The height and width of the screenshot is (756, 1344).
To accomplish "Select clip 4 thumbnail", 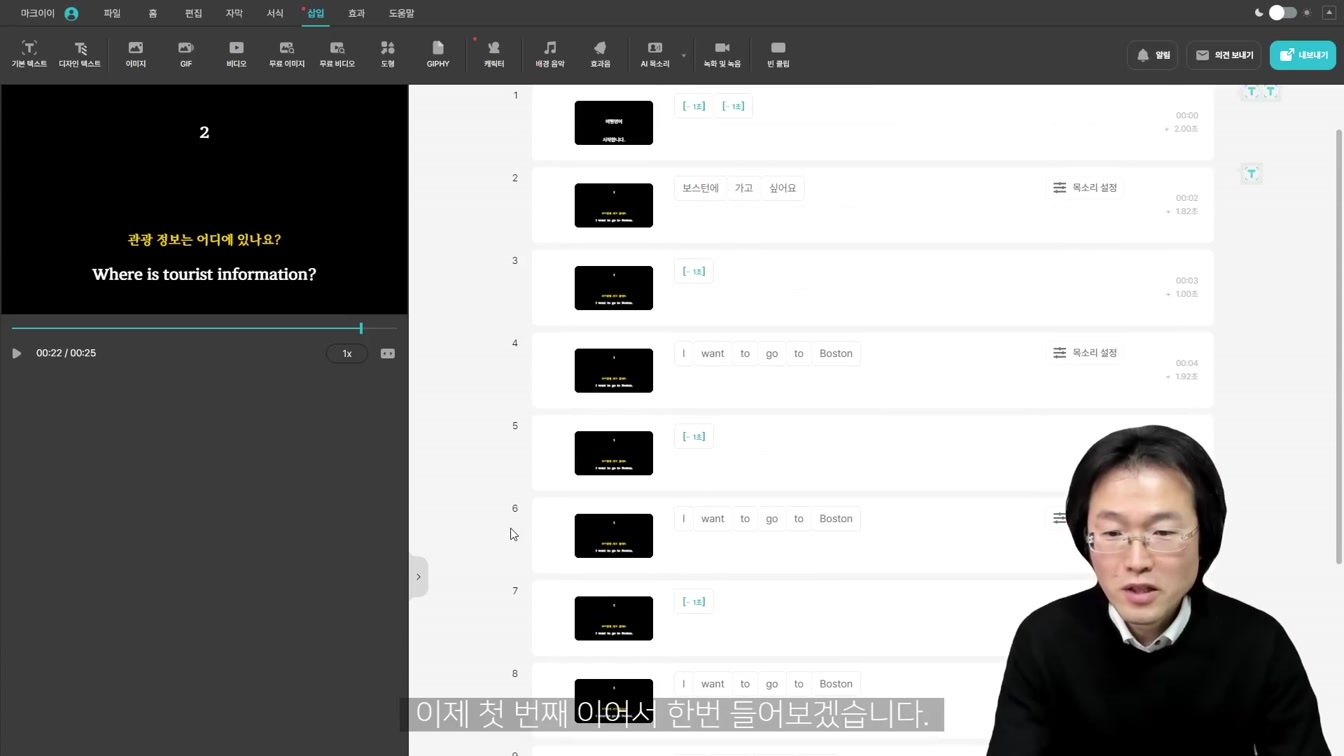I will click(614, 370).
